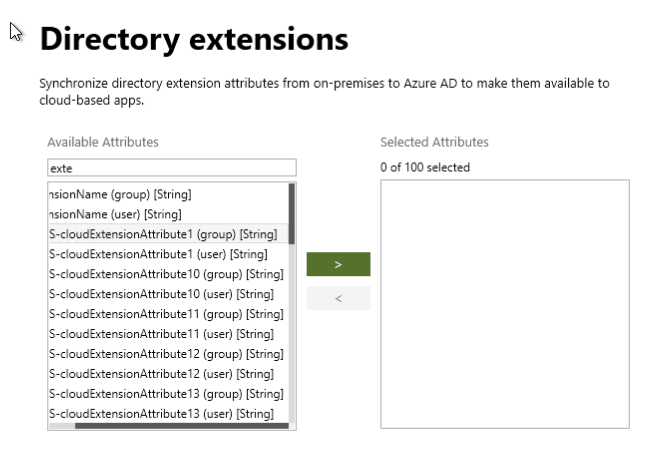Click the Available Attributes search field
The width and height of the screenshot is (658, 473).
pyautogui.click(x=171, y=168)
